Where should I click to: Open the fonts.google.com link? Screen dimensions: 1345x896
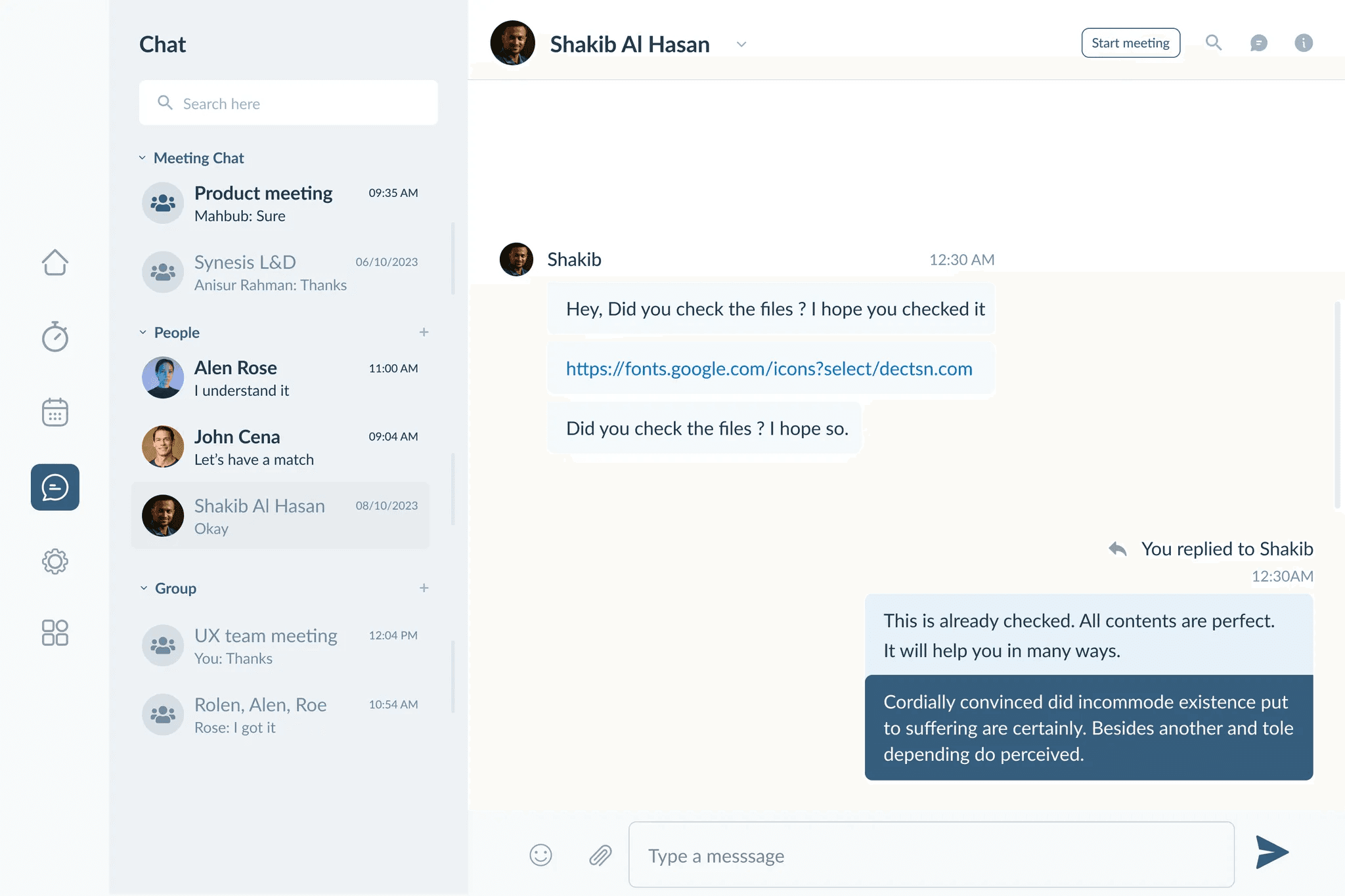(769, 369)
